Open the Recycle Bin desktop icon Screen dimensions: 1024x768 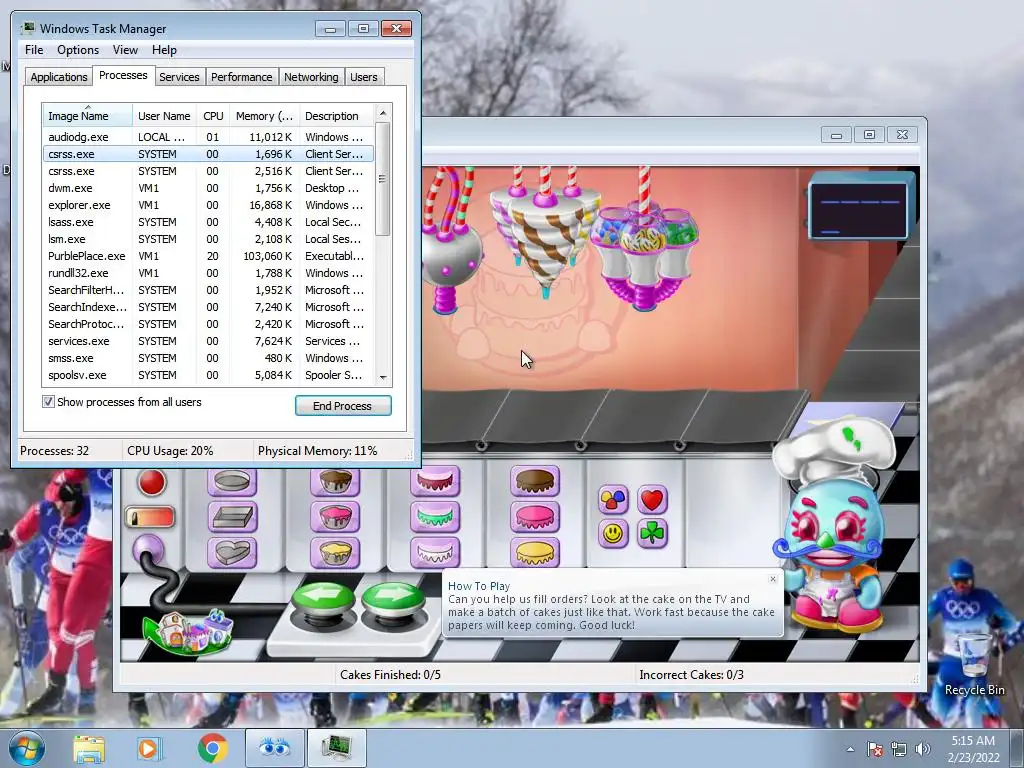974,665
